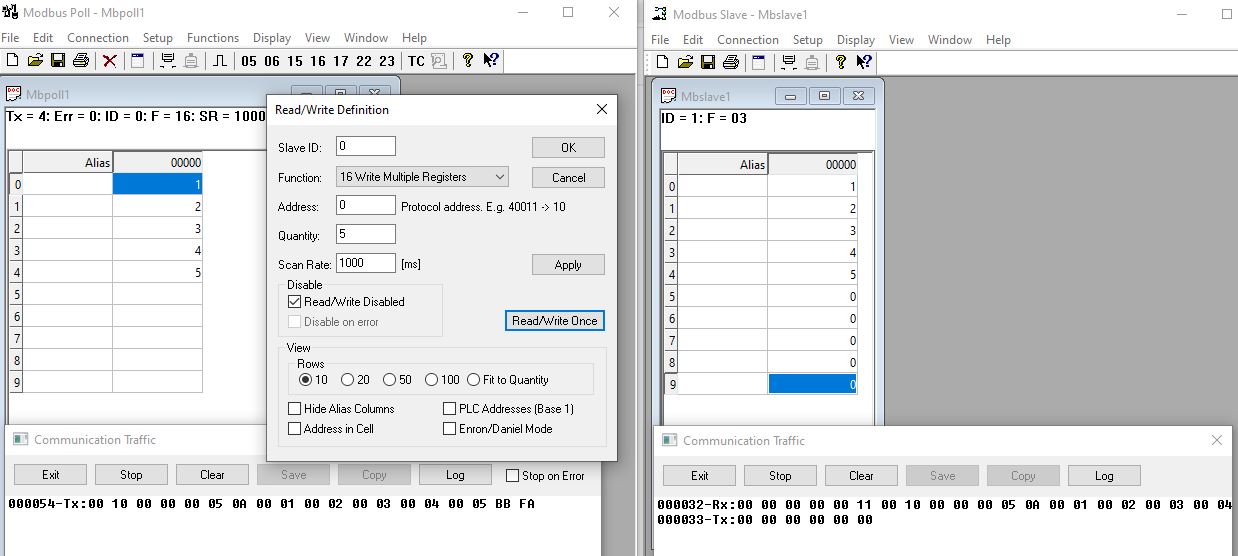Enable PLC Addresses (Base 1) checkbox
Image resolution: width=1238 pixels, height=556 pixels.
[450, 409]
